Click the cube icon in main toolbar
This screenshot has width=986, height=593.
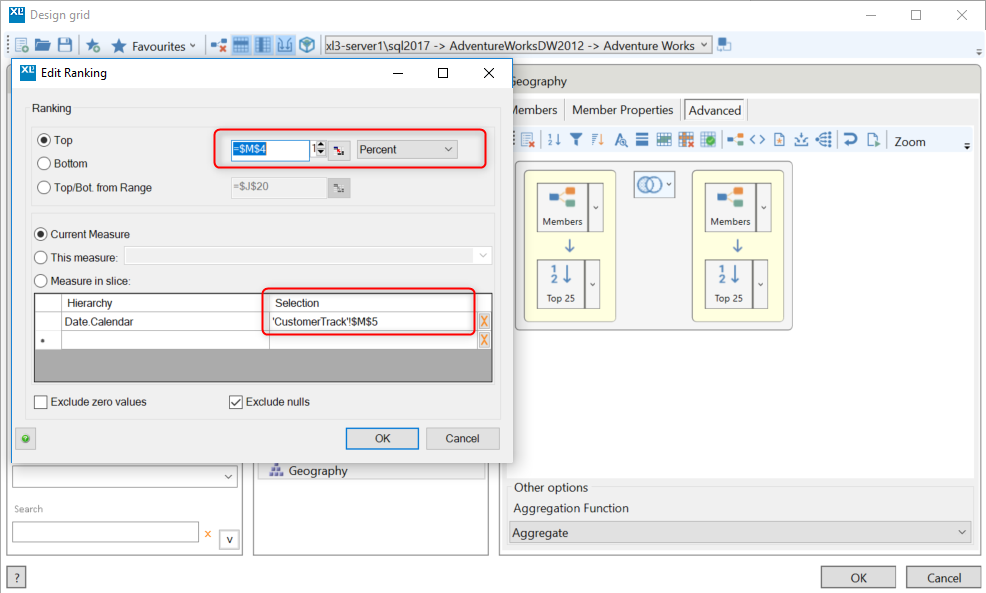307,45
